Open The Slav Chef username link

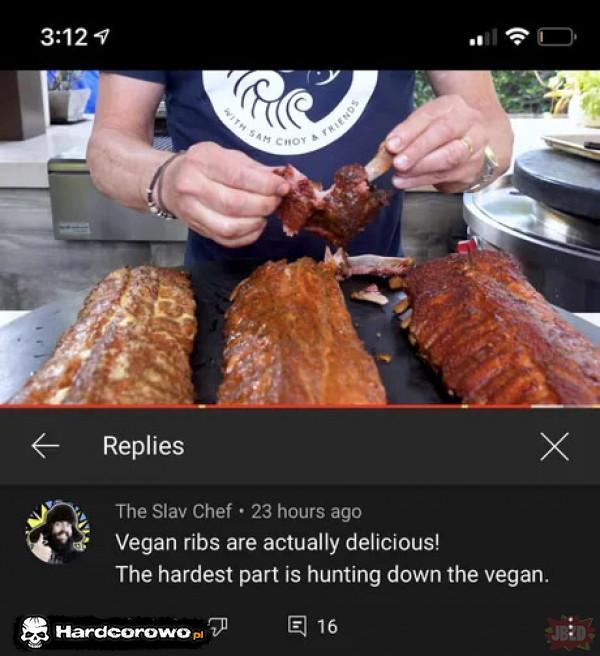173,511
